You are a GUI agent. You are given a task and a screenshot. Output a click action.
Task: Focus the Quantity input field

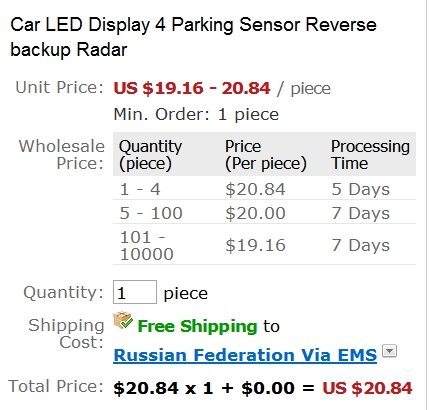tap(135, 292)
